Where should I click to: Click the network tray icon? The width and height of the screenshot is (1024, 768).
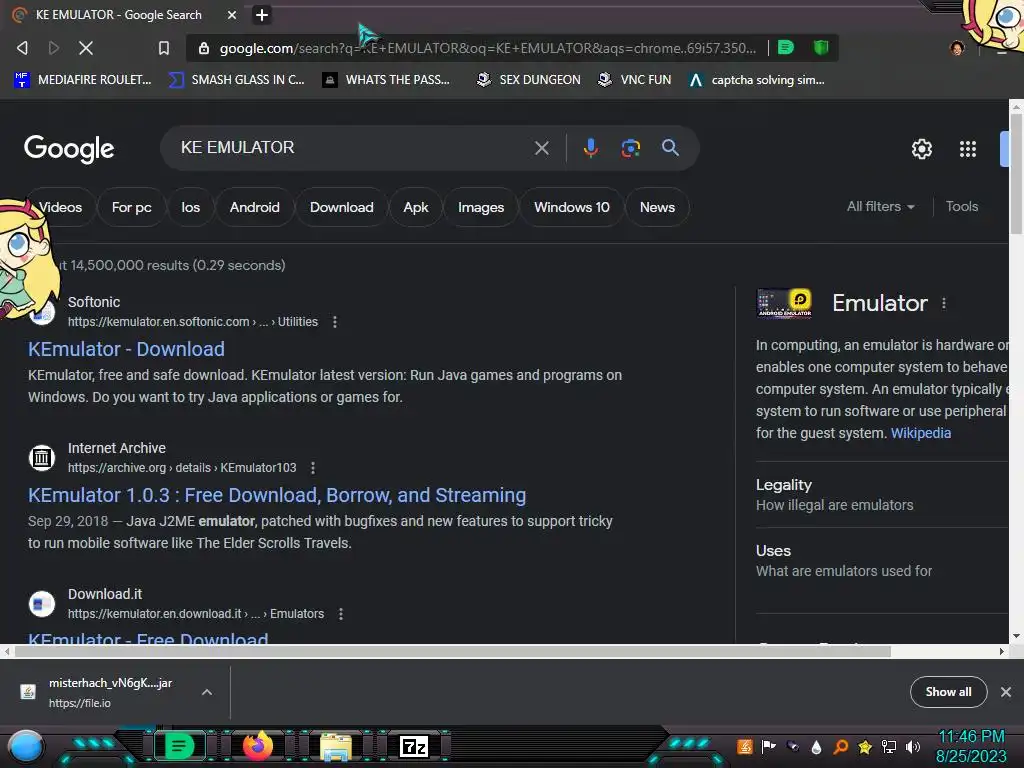(x=889, y=746)
